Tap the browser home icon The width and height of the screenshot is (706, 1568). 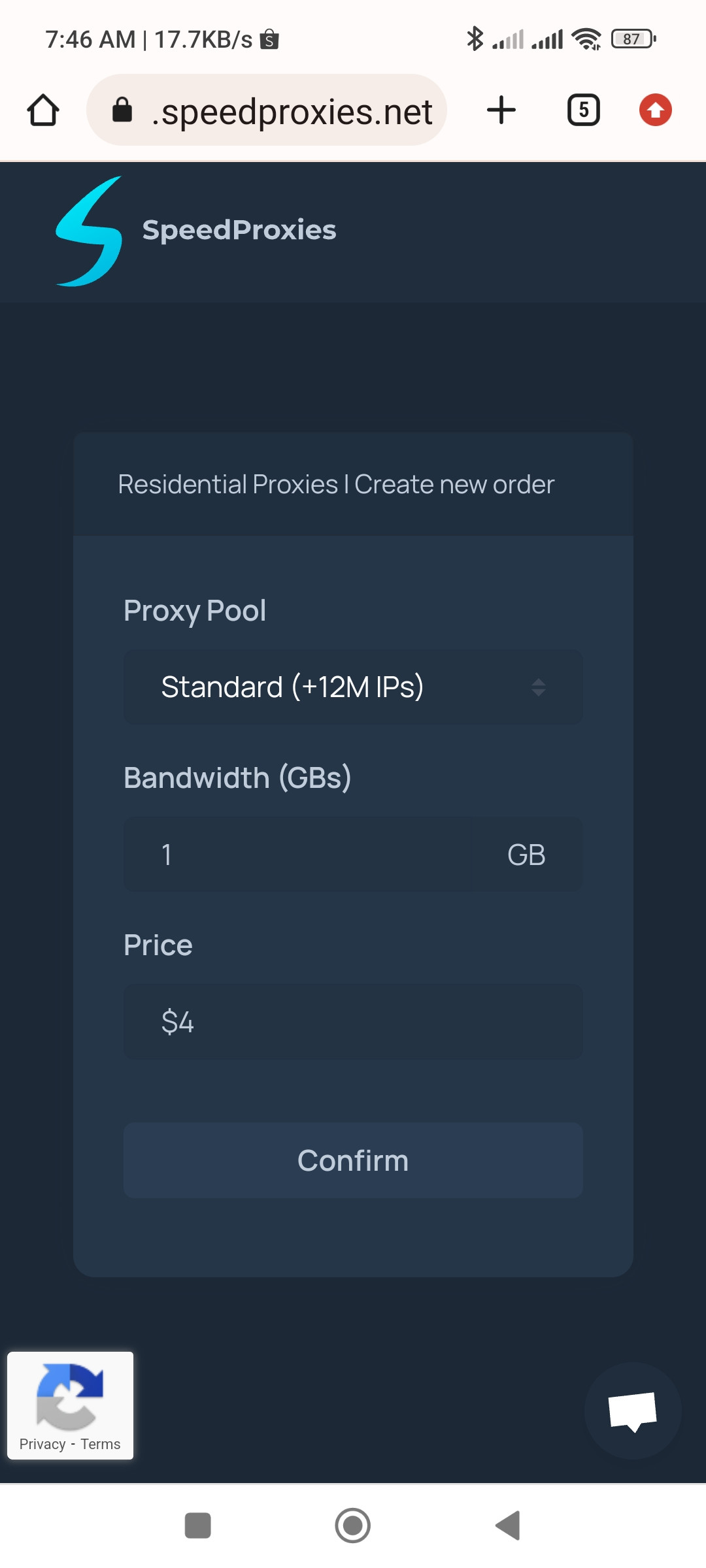point(43,110)
